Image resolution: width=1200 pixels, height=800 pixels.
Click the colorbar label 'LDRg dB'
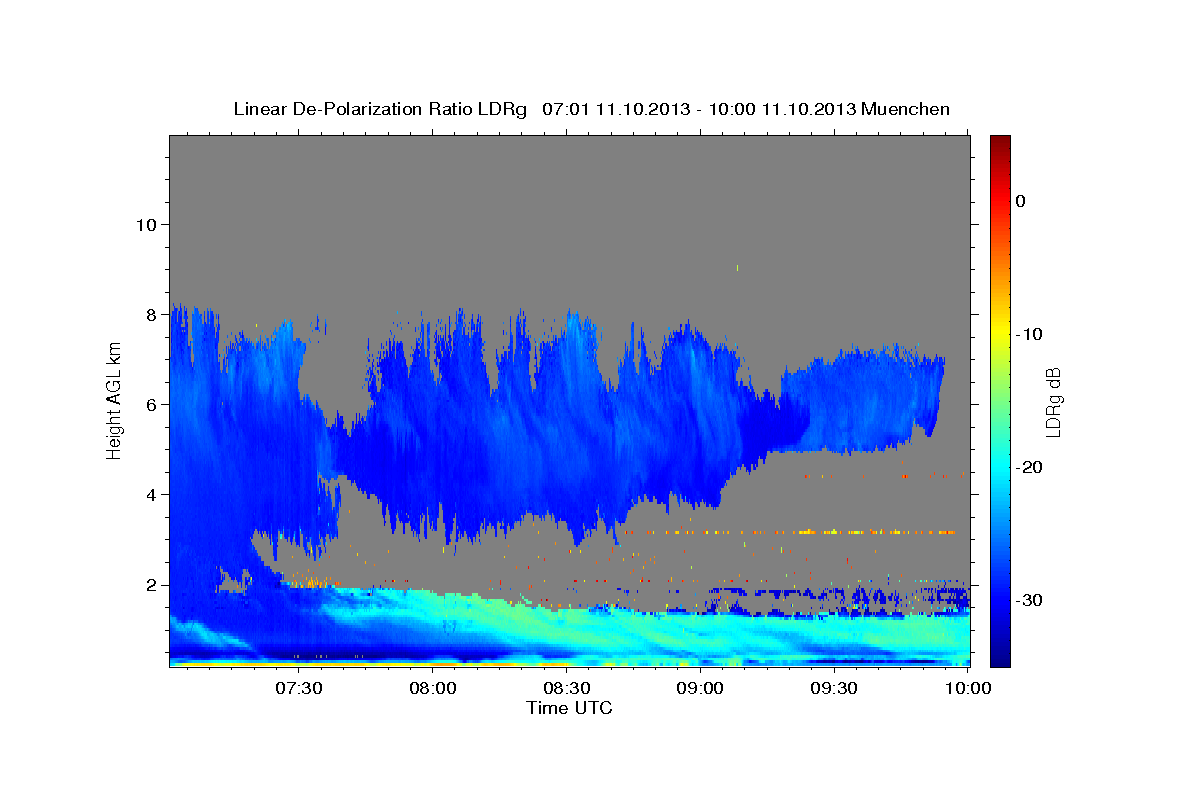click(x=1053, y=401)
